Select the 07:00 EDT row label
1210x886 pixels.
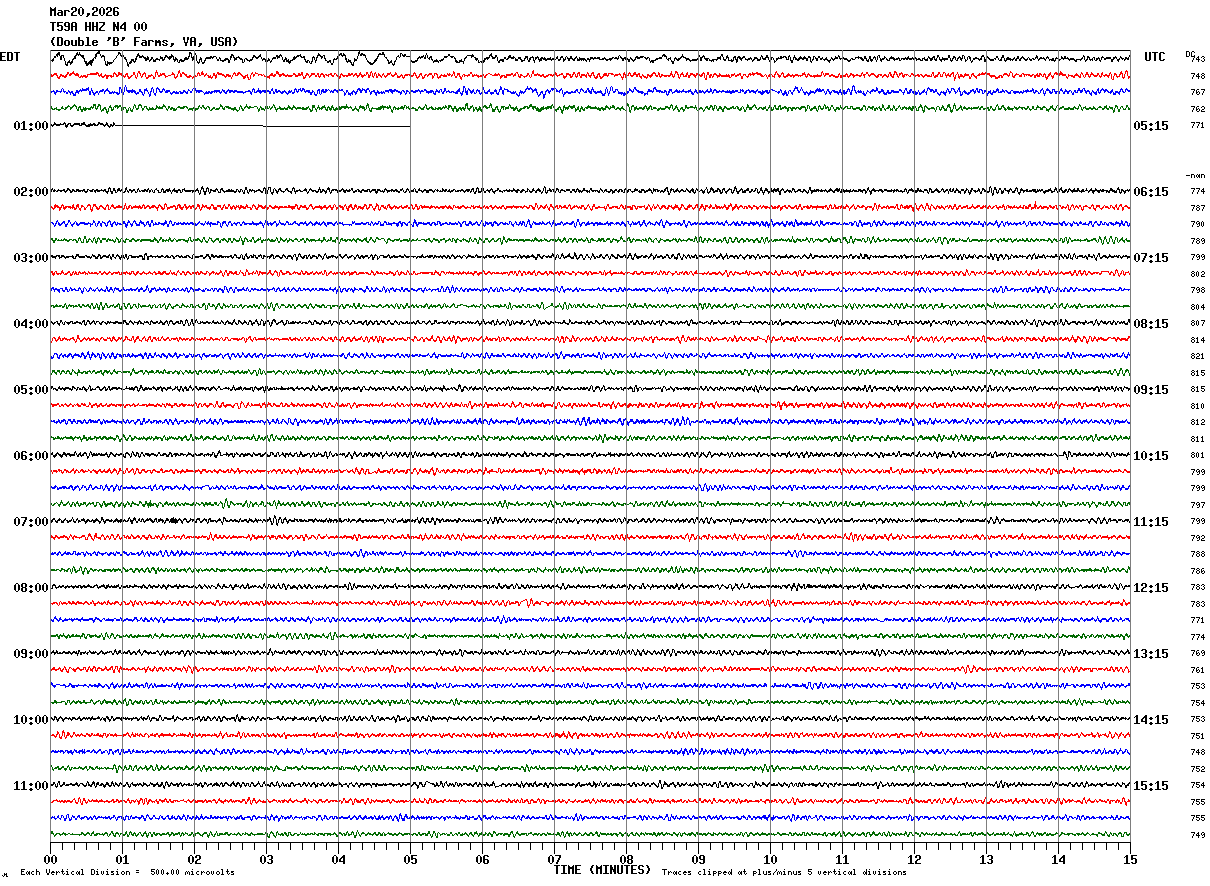[x=31, y=522]
